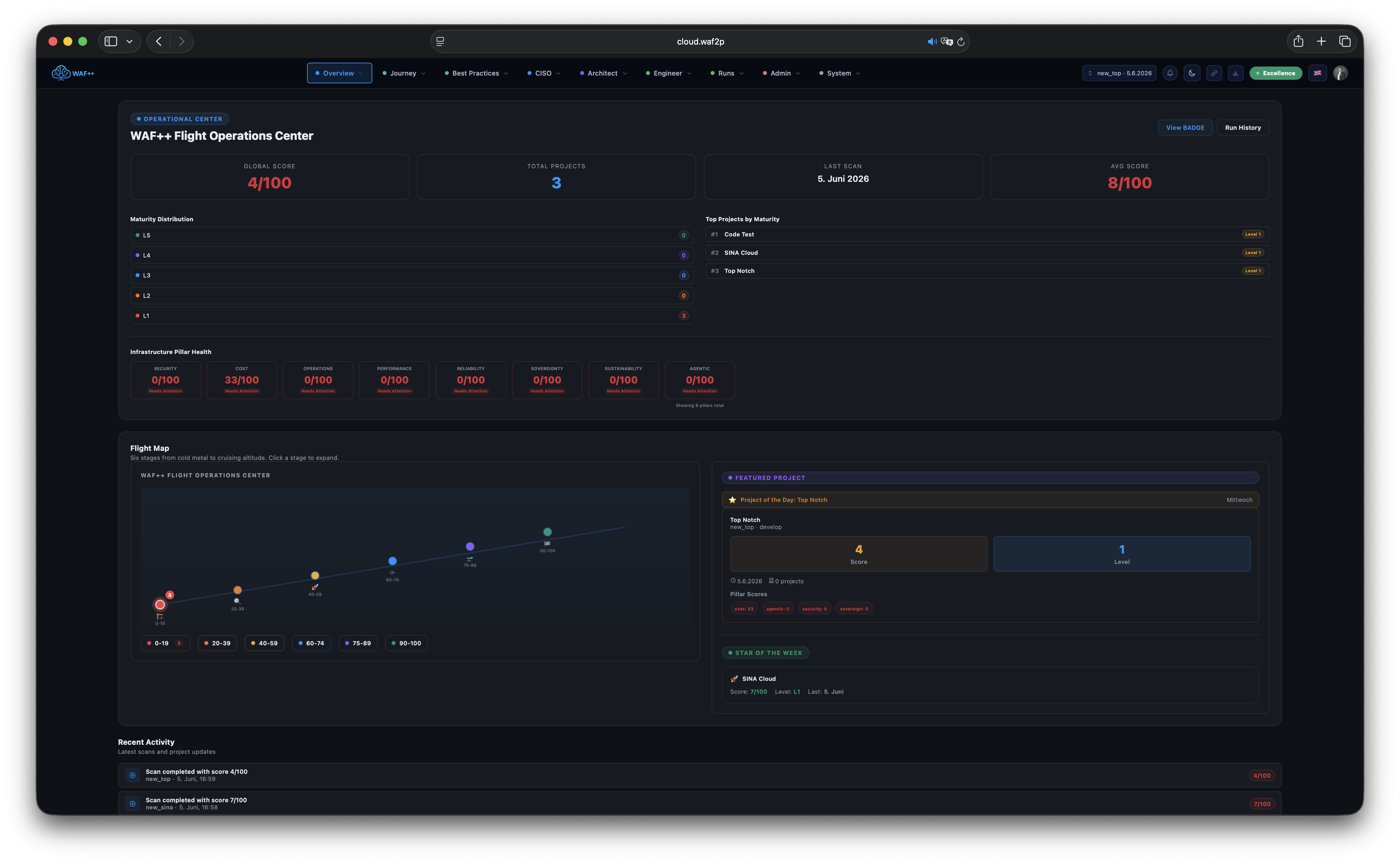Go forward with Safari forward arrow
The height and width of the screenshot is (863, 1400).
point(181,41)
